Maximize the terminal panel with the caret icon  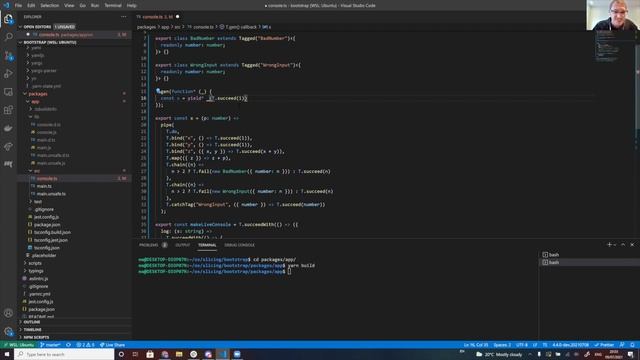click(623, 244)
